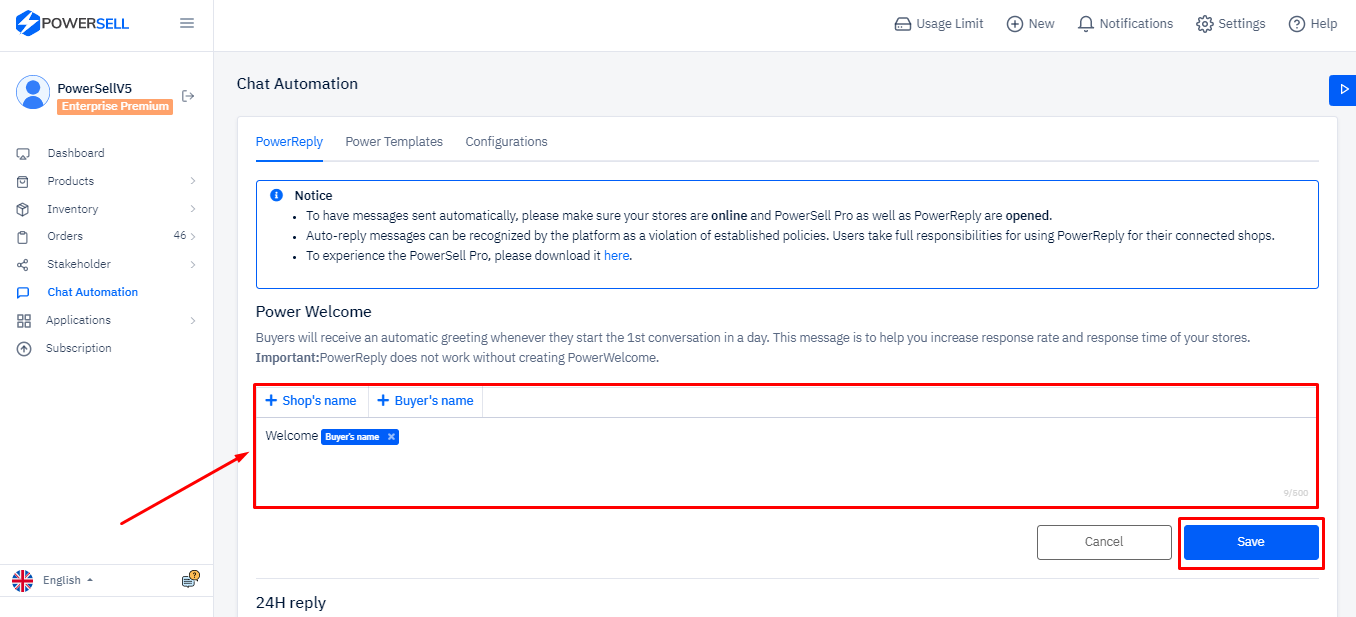Follow the 'here' download link
The width and height of the screenshot is (1356, 617).
[x=617, y=256]
